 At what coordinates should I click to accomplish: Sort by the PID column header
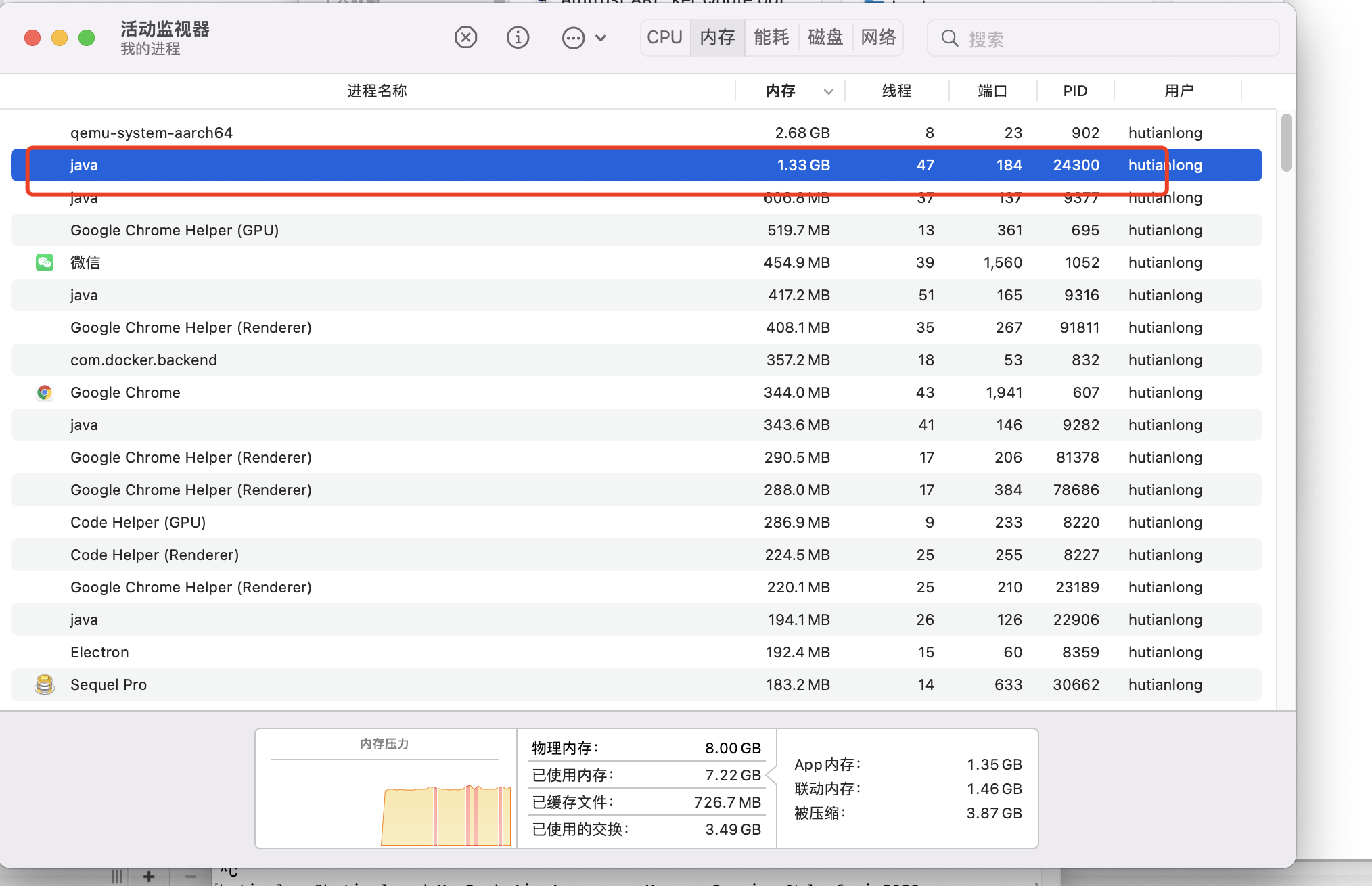(1074, 91)
